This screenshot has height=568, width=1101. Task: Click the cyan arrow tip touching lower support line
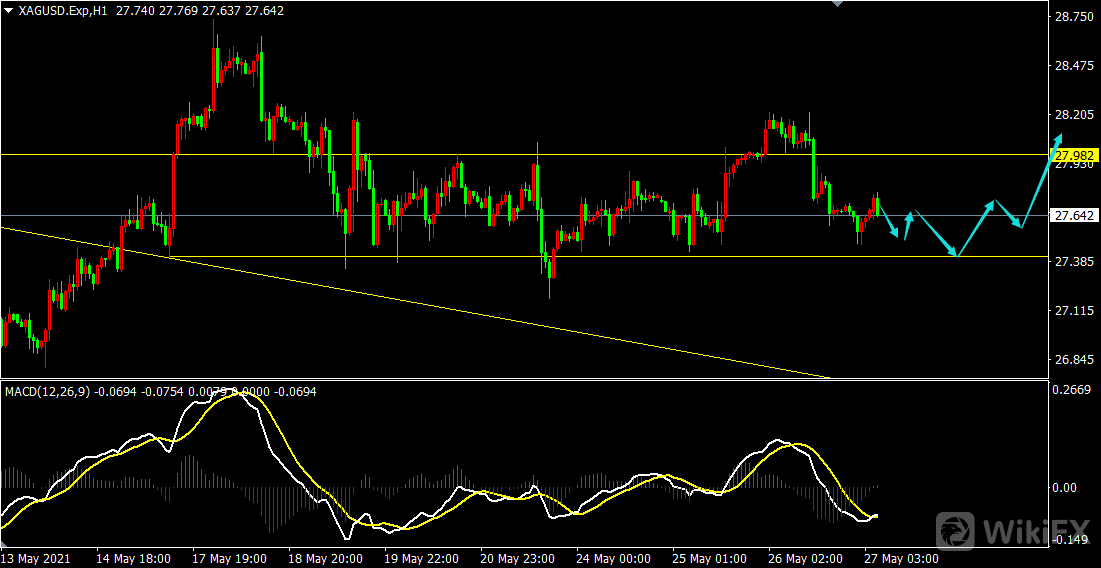pyautogui.click(x=957, y=255)
